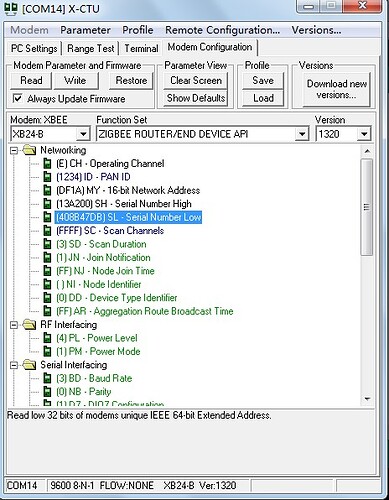Click the icon beside AR Aggregation Route Broadcast Time
389x500 pixels.
48,311
